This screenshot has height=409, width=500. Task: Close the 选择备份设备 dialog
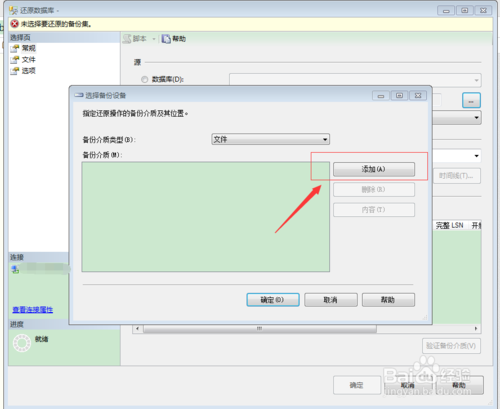pos(418,96)
